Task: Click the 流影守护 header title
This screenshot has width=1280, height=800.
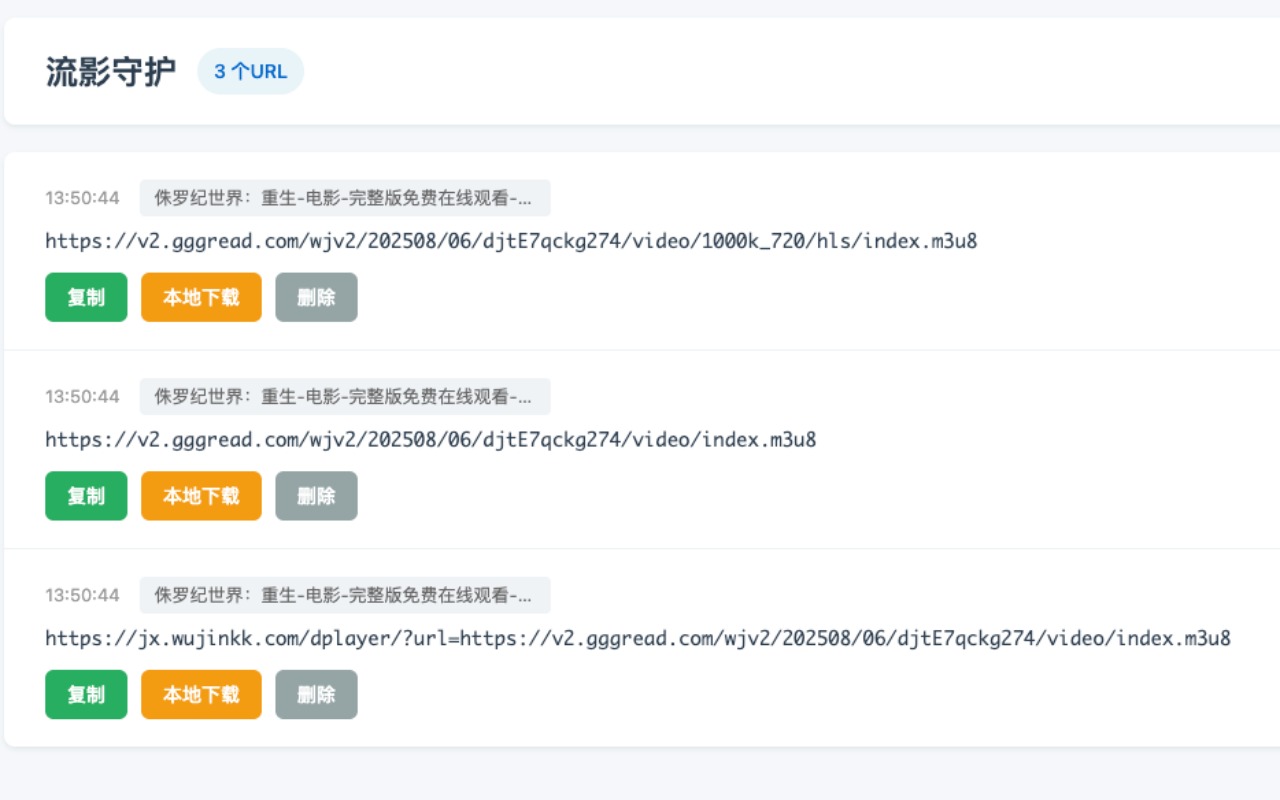Action: pos(110,71)
